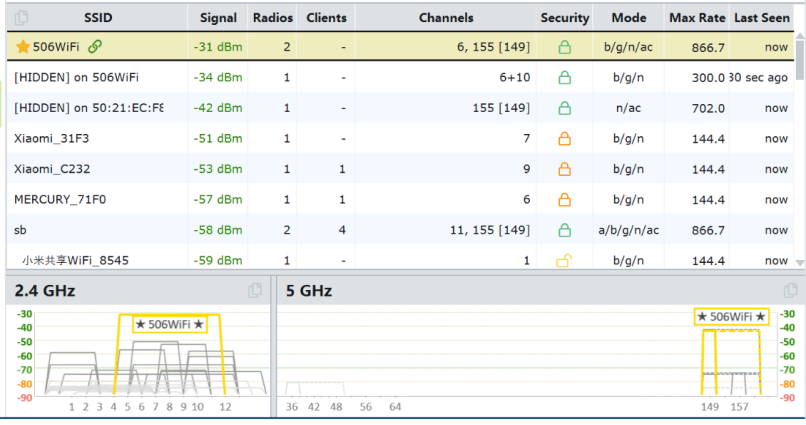This screenshot has height=425, width=806.
Task: Click the -42 dBm signal value
Action: pos(218,108)
